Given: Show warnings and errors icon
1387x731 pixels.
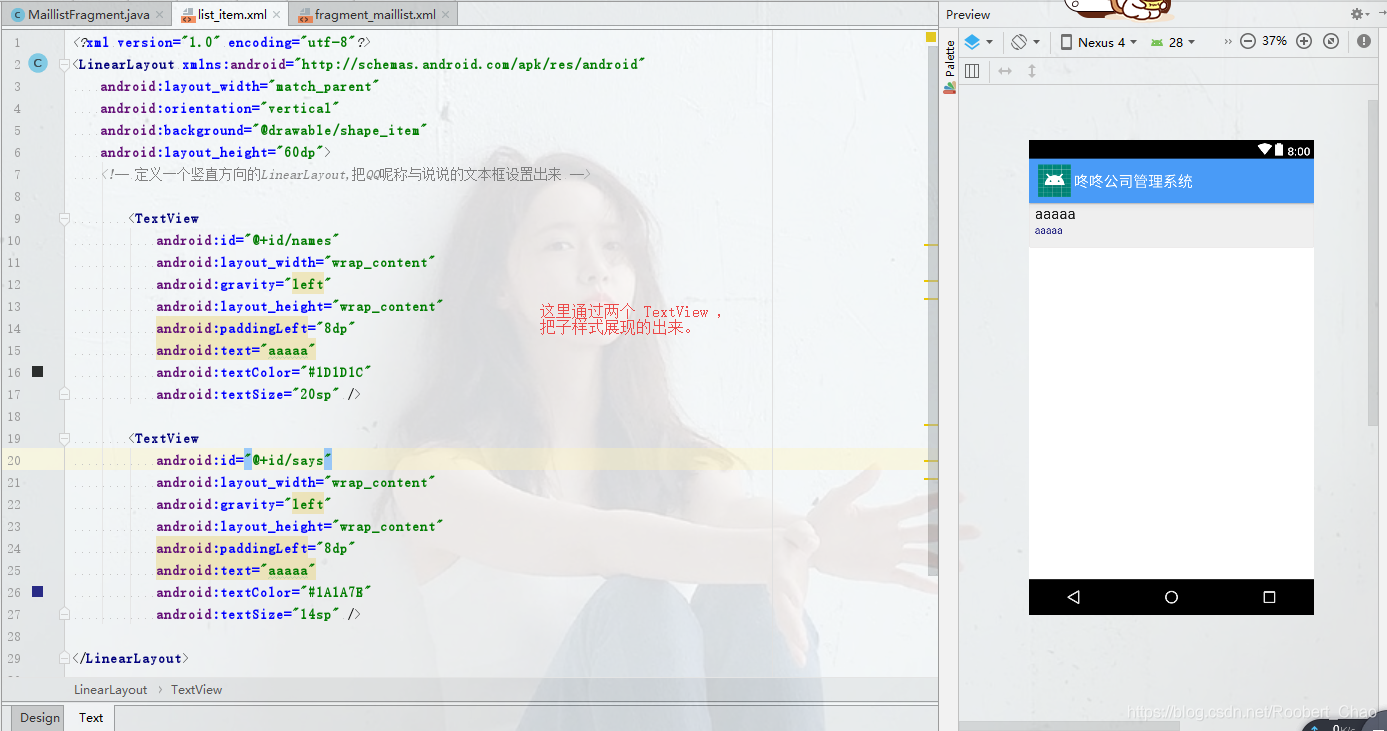Looking at the screenshot, I should (1365, 41).
